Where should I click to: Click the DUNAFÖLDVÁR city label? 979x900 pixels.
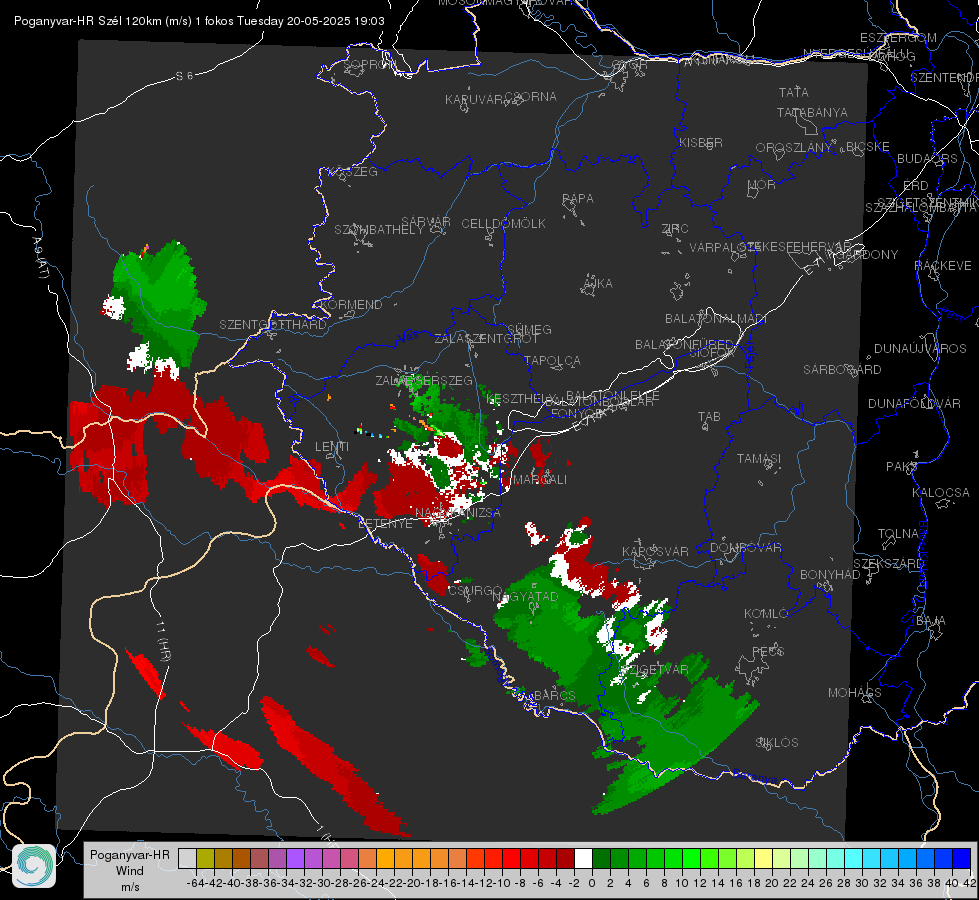[x=914, y=403]
